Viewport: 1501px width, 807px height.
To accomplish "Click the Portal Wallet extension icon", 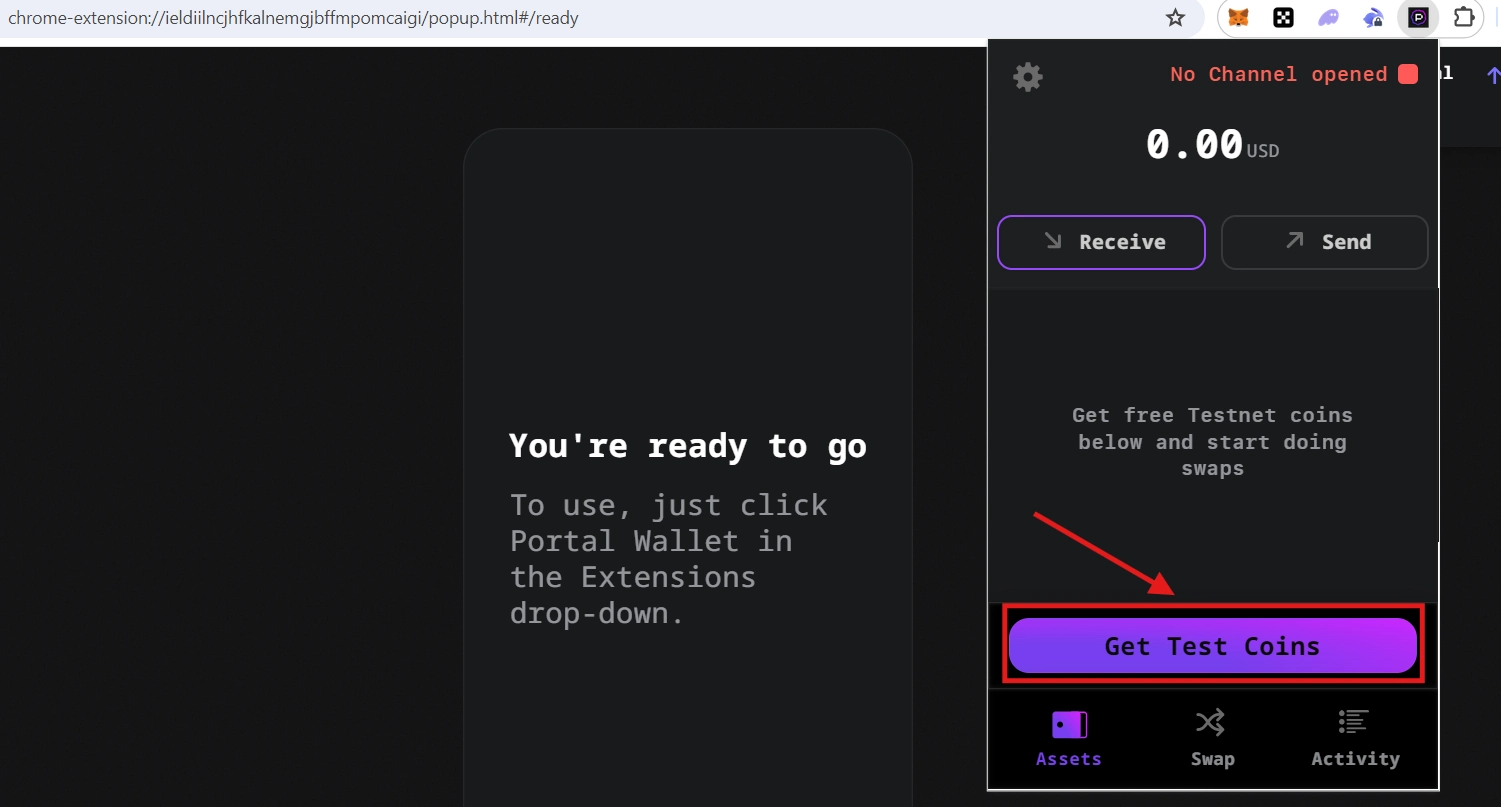I will click(x=1418, y=18).
